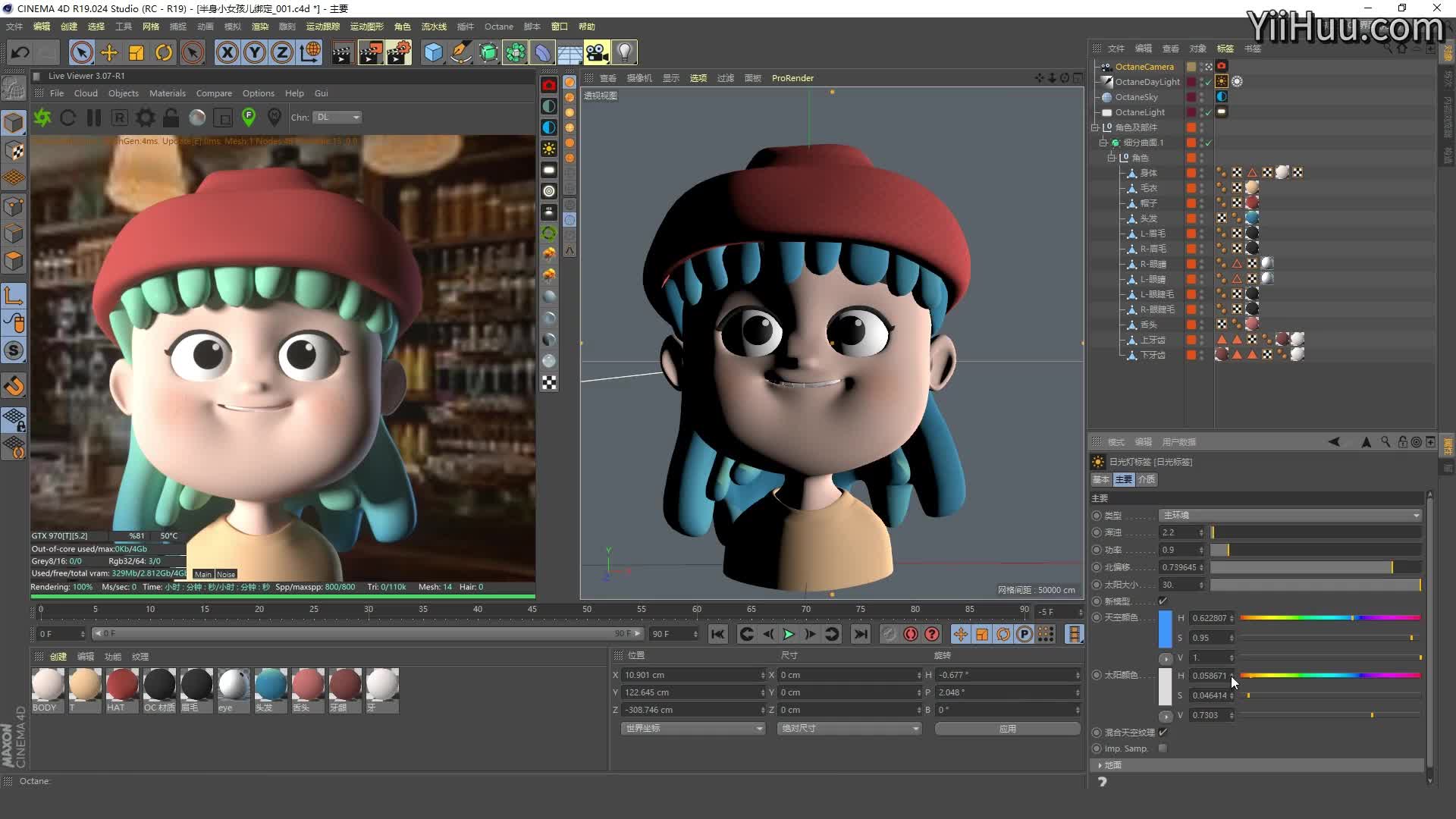
Task: Click the Main render tab label
Action: pyautogui.click(x=203, y=574)
